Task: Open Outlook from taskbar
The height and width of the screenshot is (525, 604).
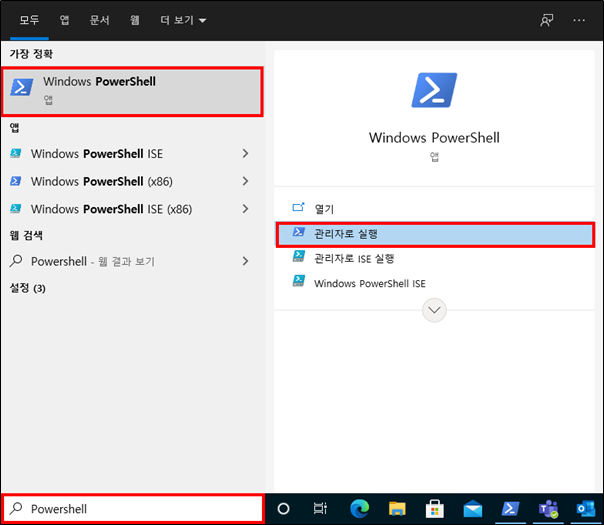Action: (x=586, y=509)
